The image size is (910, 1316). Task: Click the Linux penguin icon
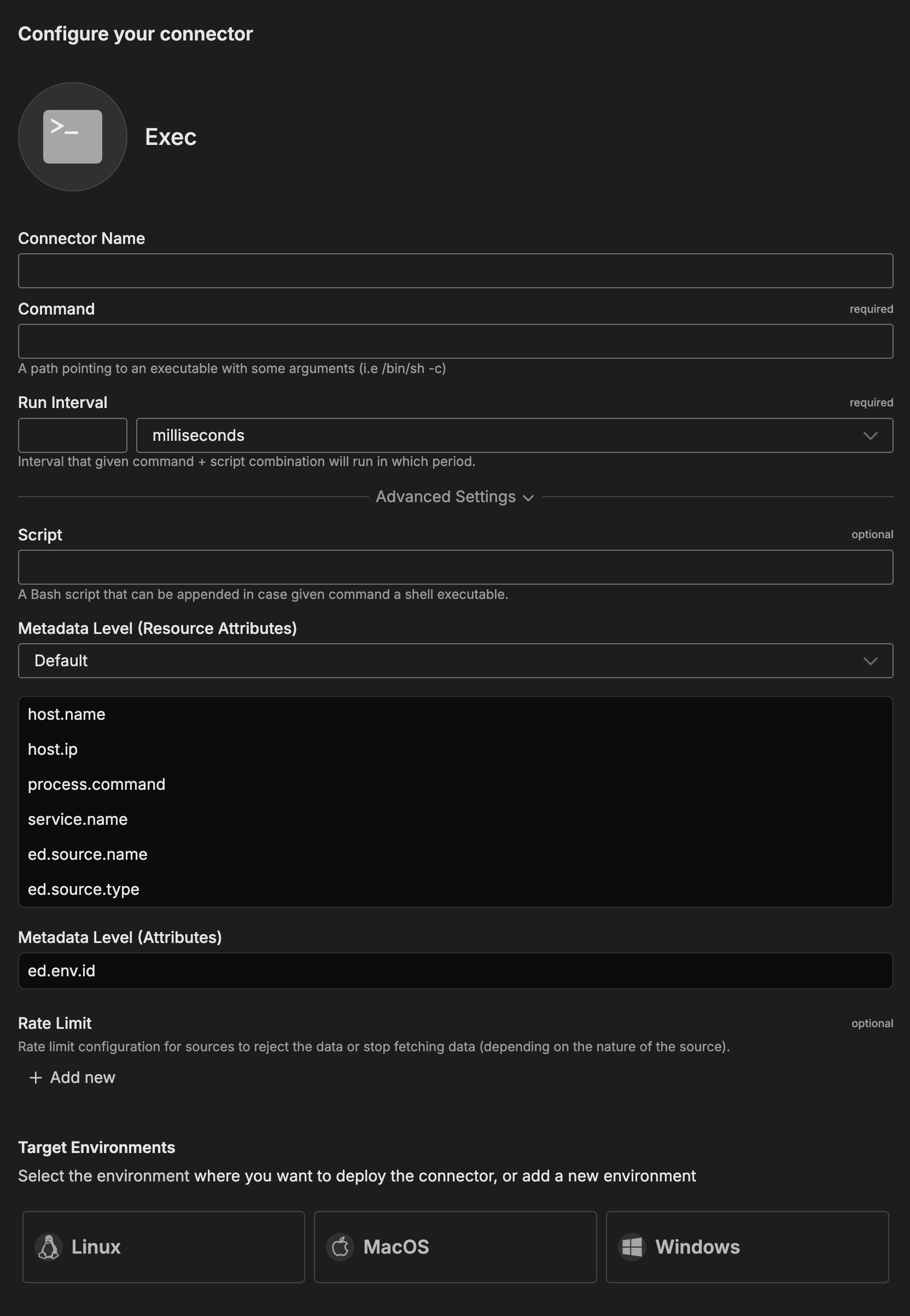[x=49, y=1247]
